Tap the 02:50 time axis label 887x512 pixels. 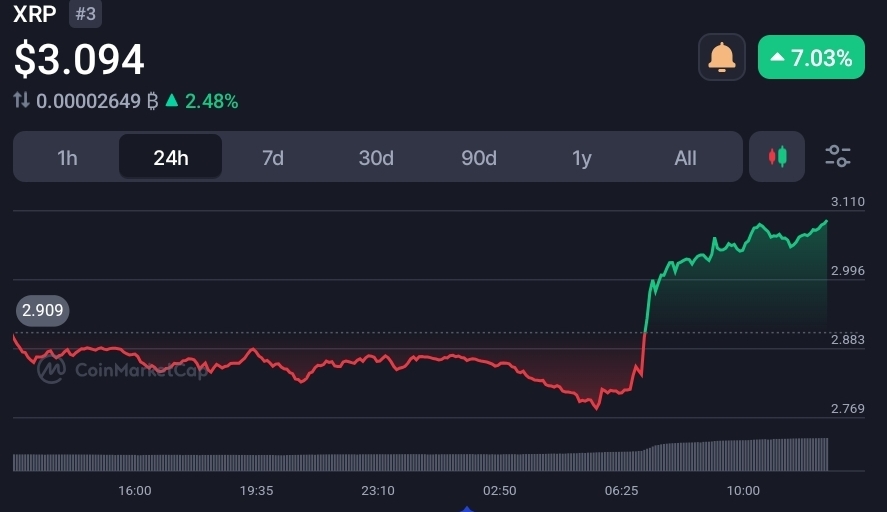coord(500,491)
